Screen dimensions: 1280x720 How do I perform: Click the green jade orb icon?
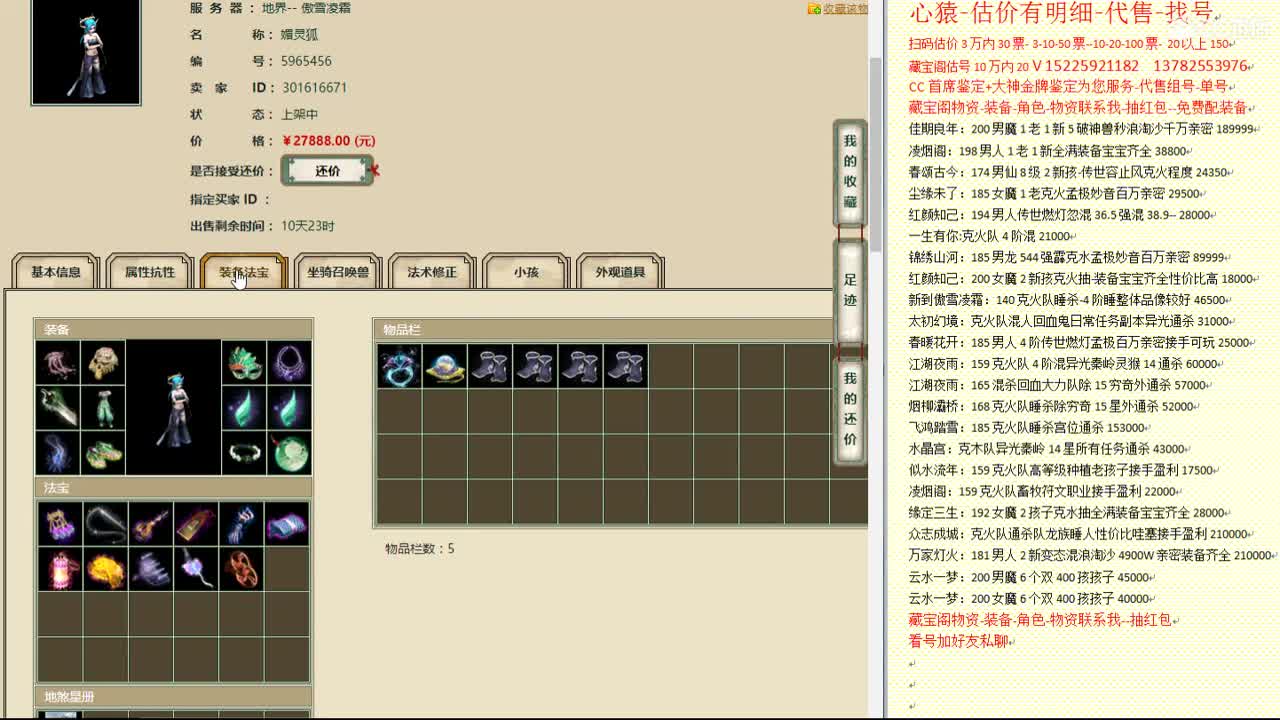[x=289, y=453]
